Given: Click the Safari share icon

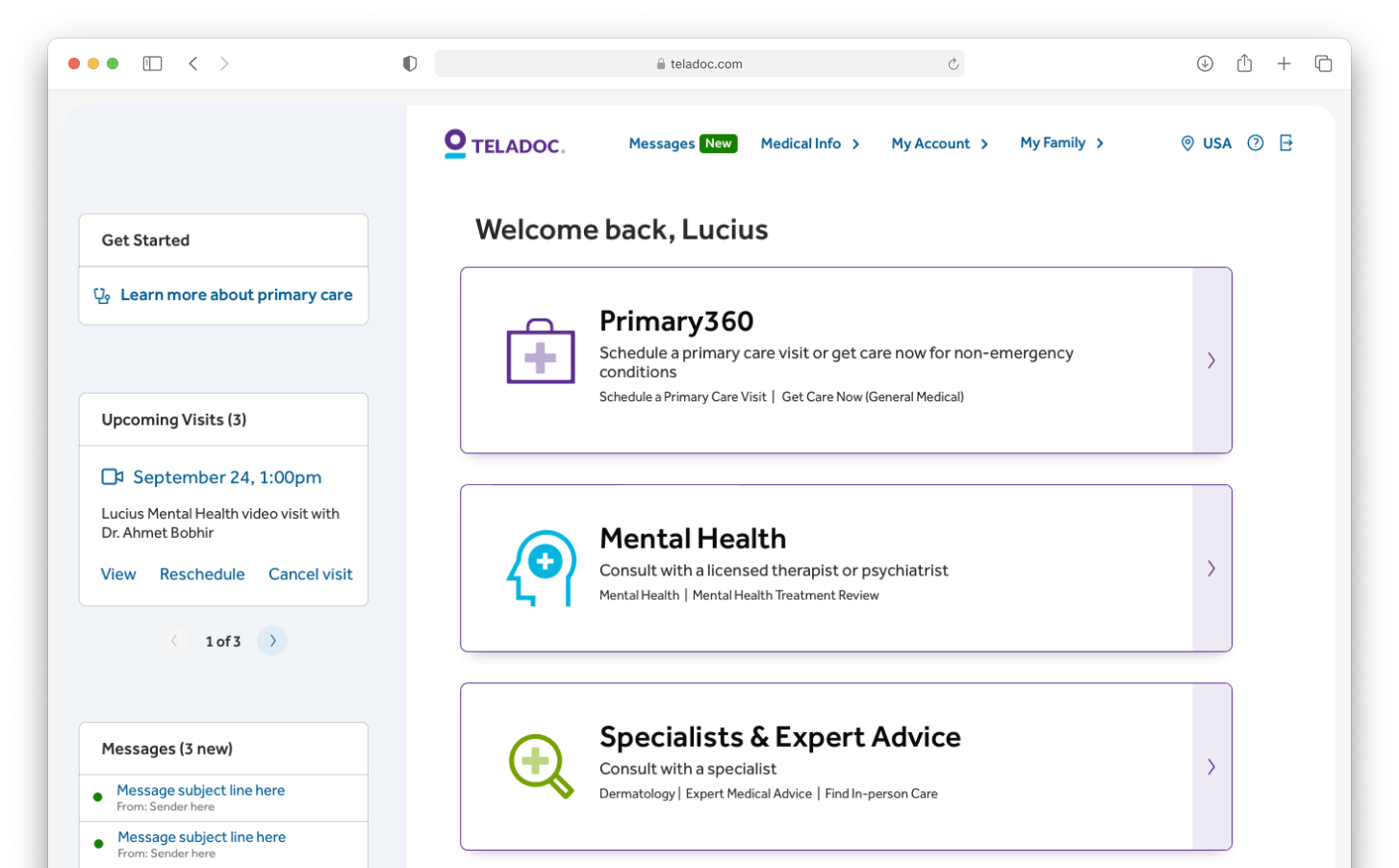Looking at the screenshot, I should [x=1244, y=64].
